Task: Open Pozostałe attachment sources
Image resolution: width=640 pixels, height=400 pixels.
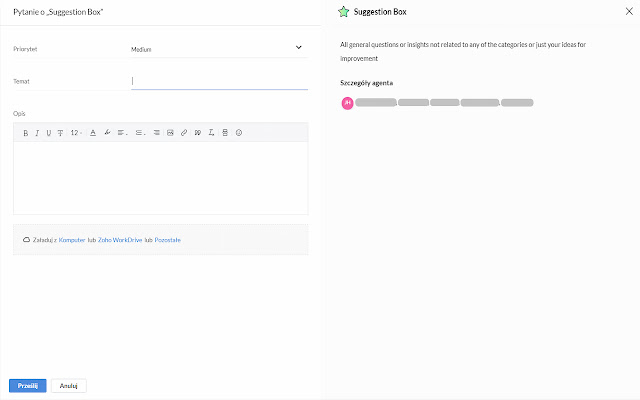Action: tap(167, 240)
